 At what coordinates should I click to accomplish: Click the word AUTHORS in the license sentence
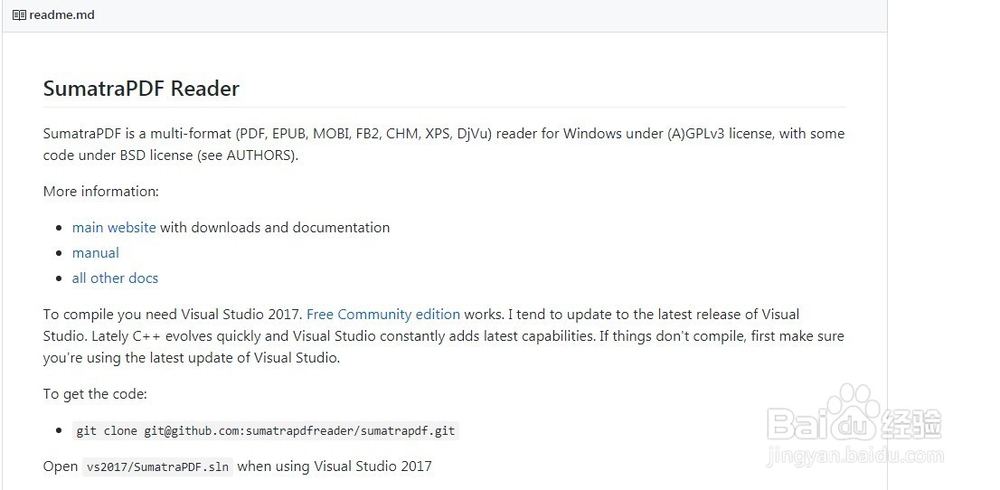pyautogui.click(x=260, y=155)
